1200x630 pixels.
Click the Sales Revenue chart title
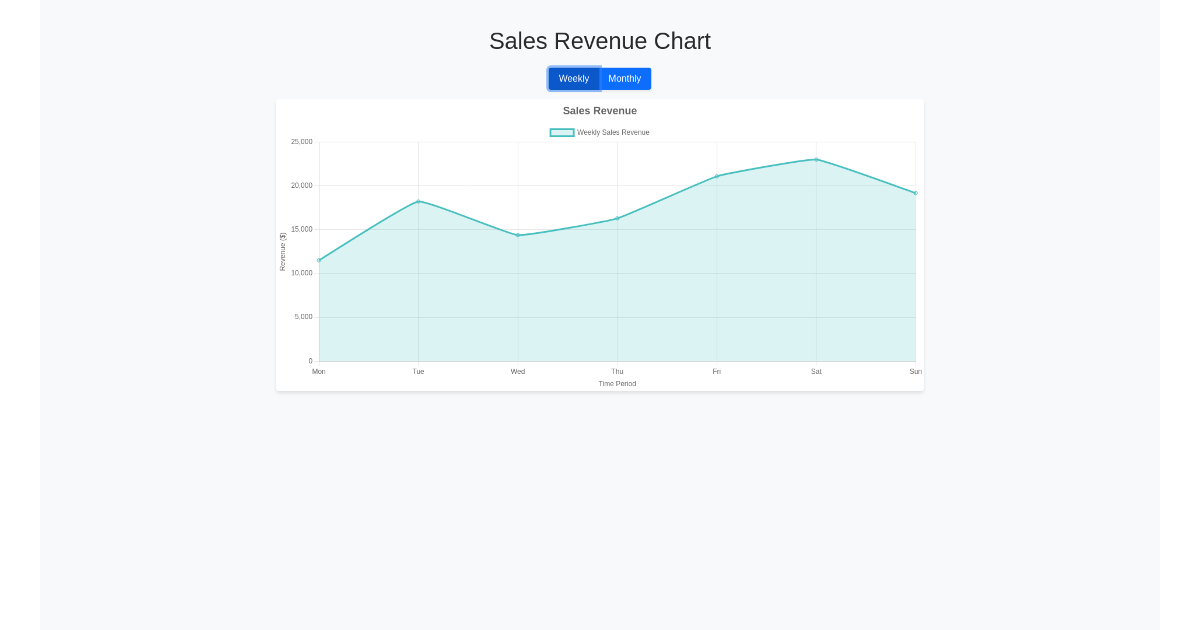coord(599,111)
